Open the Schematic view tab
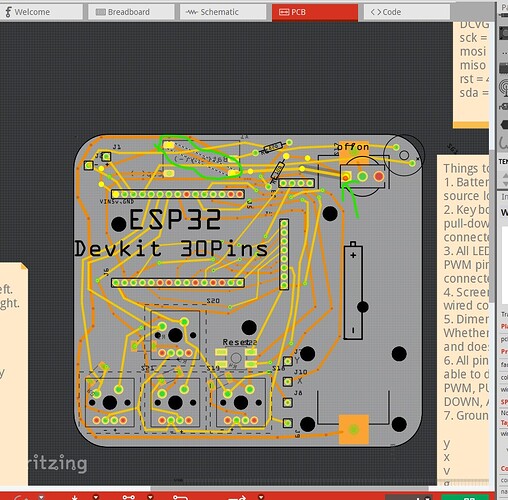The image size is (508, 500). pos(223,12)
